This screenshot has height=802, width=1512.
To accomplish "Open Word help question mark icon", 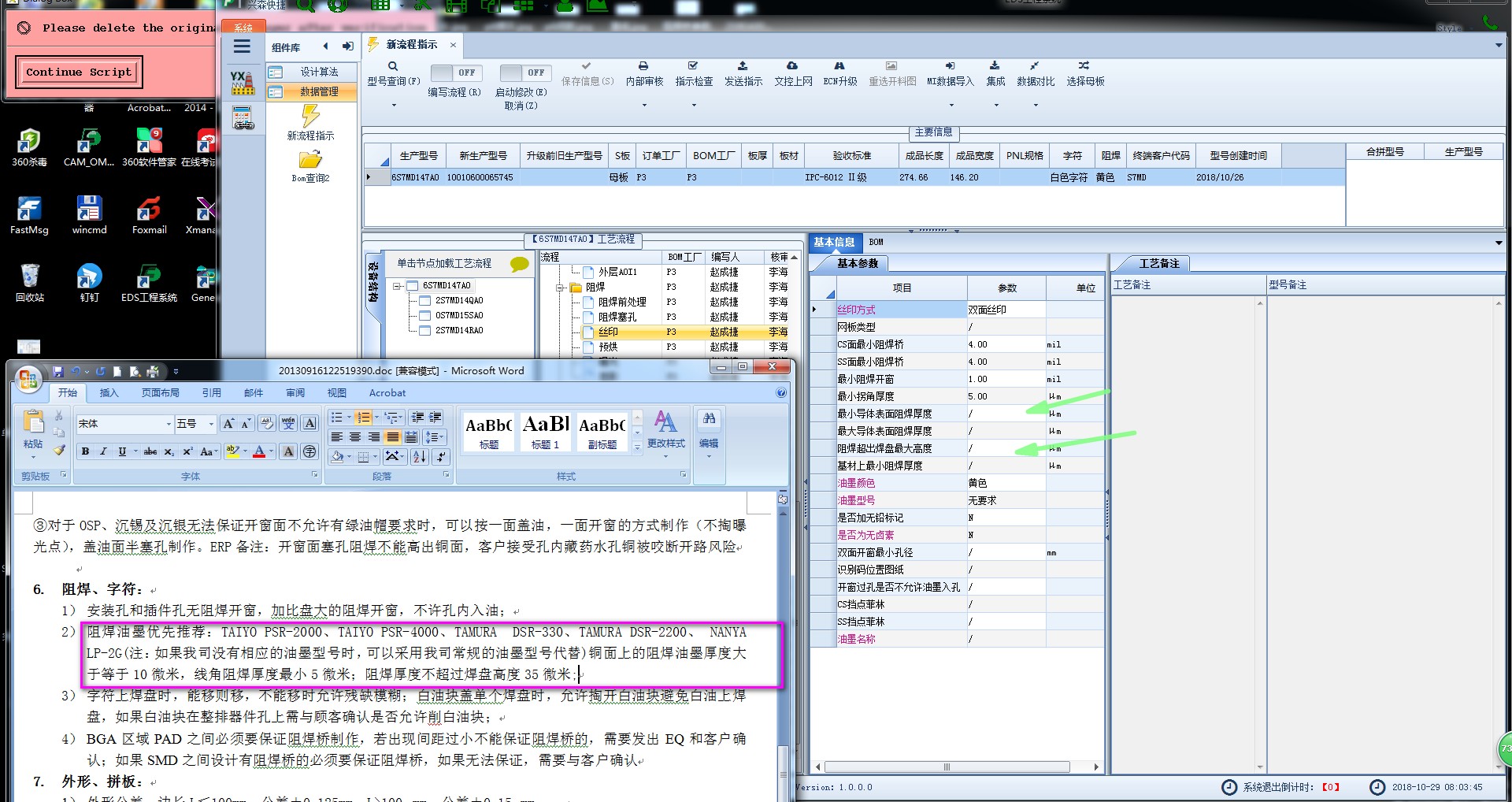I will [x=781, y=392].
